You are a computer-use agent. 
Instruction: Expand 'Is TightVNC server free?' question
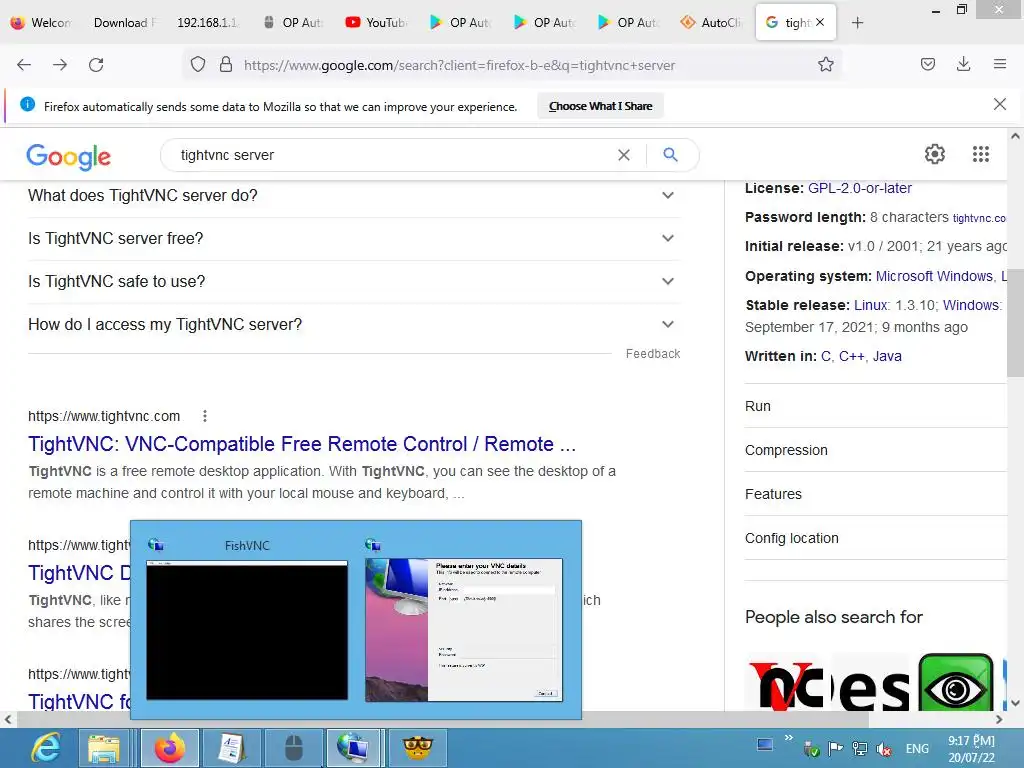pyautogui.click(x=354, y=238)
